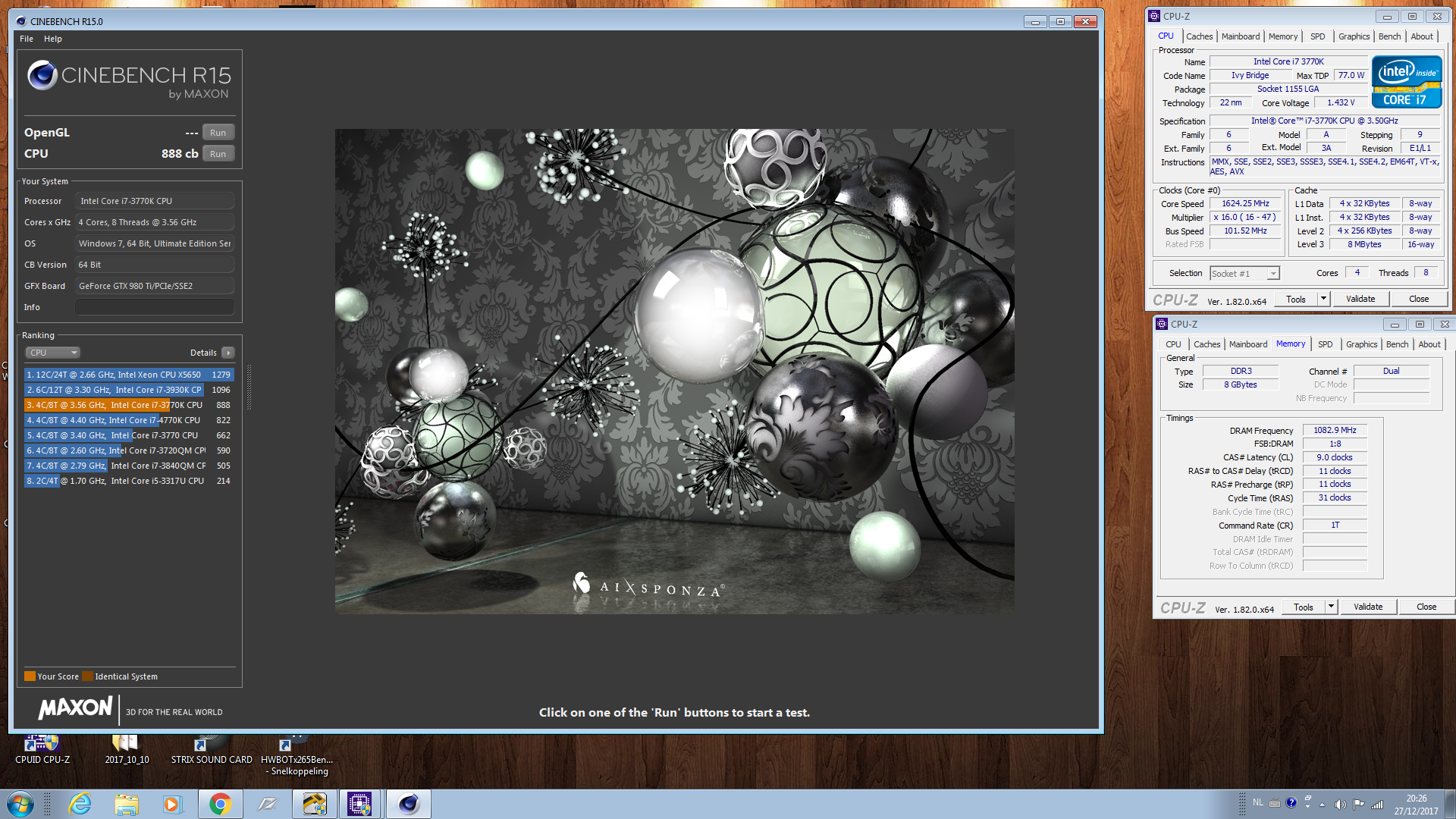
Task: Open Tools dropdown arrow in top CPU-Z
Action: 1323,299
